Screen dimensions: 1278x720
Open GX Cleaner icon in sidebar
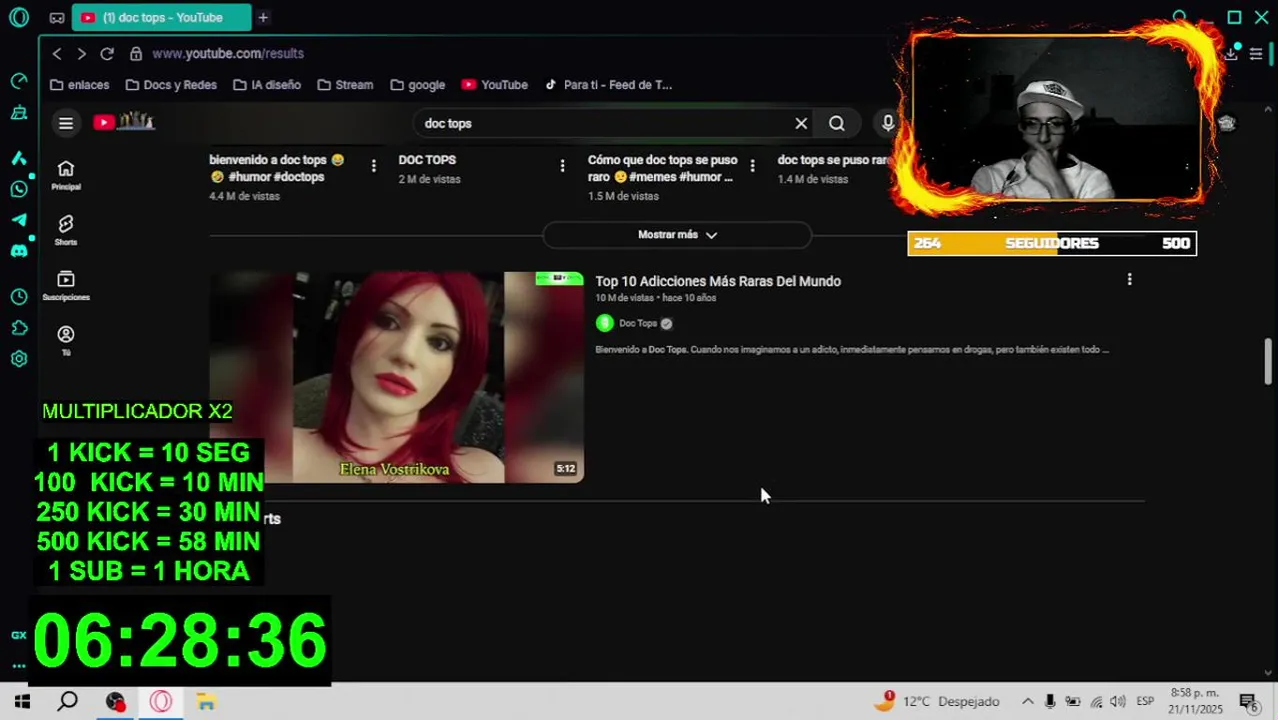pos(19,113)
